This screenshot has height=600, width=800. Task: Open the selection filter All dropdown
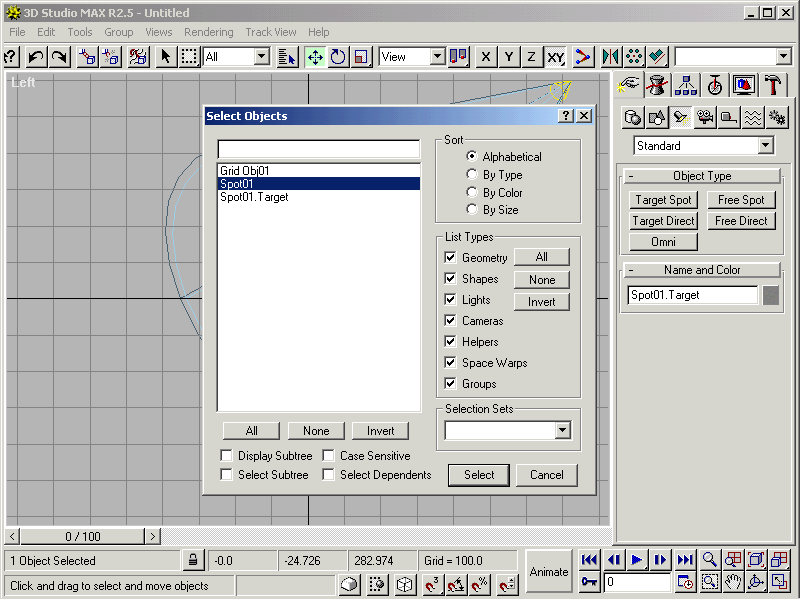coord(262,56)
